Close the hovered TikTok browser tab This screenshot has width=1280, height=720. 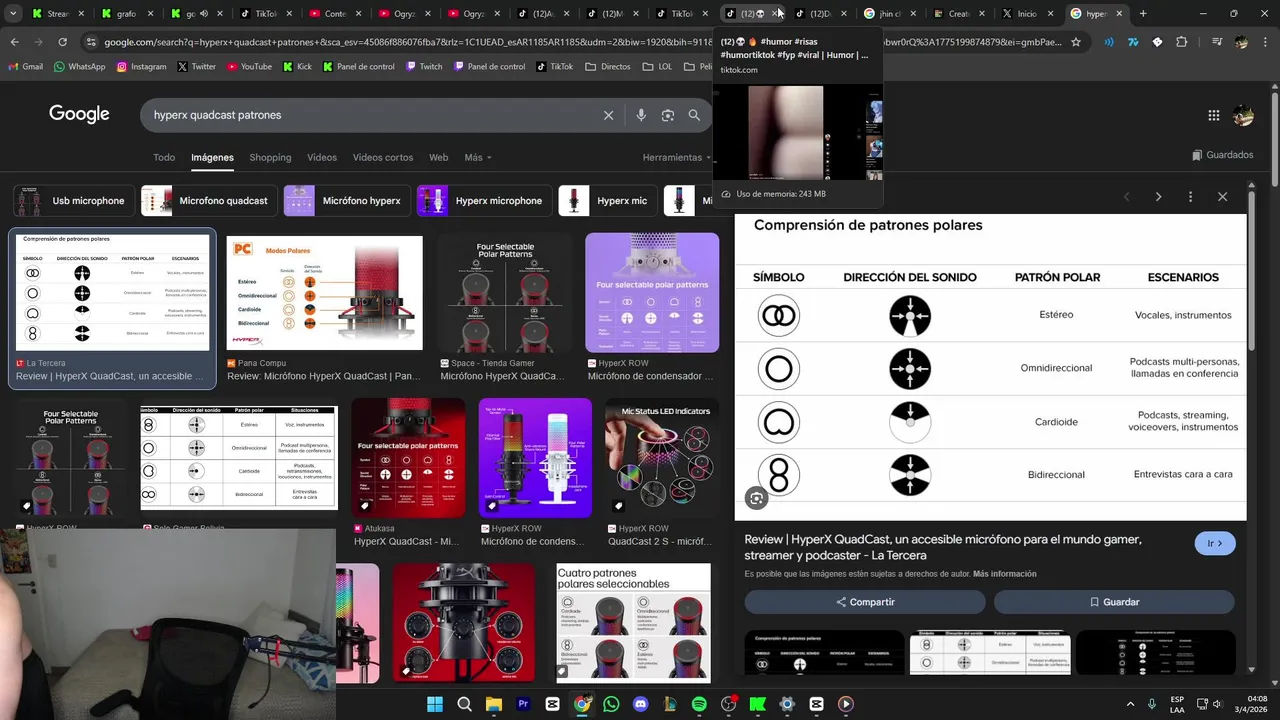pyautogui.click(x=775, y=14)
